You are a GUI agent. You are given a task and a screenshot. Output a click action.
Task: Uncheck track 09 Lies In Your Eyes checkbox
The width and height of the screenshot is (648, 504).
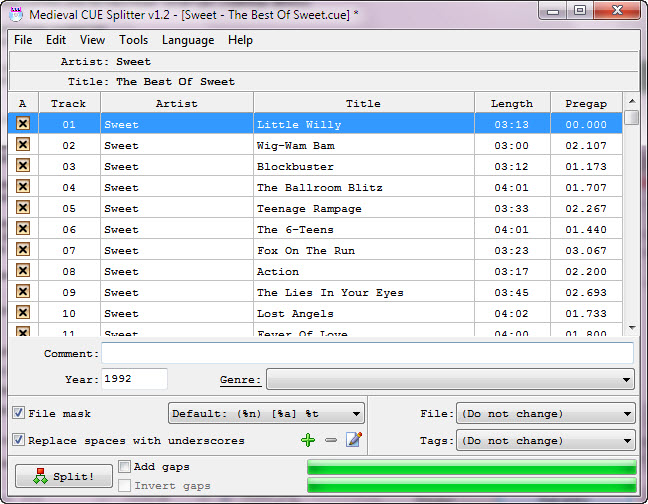pyautogui.click(x=23, y=292)
